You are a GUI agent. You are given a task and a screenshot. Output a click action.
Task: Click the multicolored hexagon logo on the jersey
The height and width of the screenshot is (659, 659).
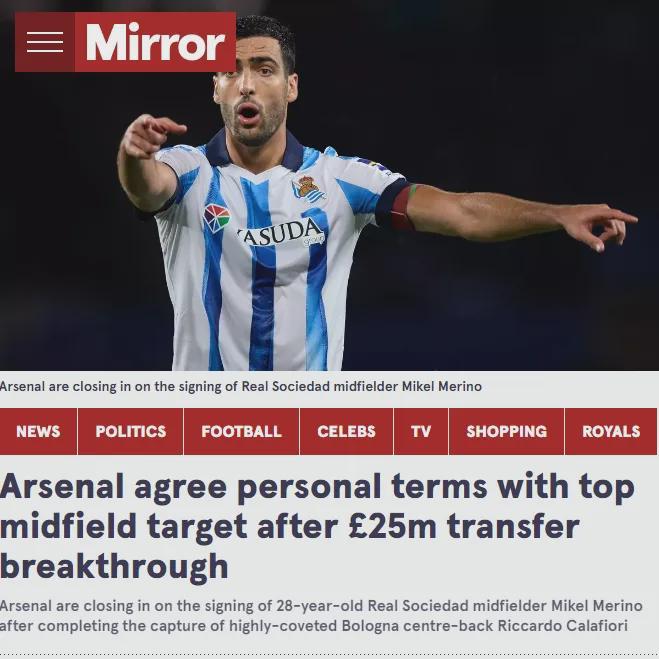[x=217, y=218]
